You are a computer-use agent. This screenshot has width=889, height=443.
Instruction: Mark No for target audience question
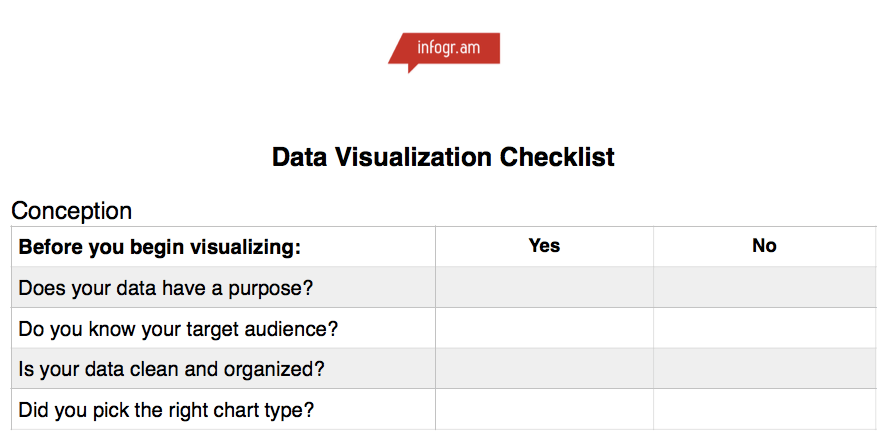coord(765,328)
